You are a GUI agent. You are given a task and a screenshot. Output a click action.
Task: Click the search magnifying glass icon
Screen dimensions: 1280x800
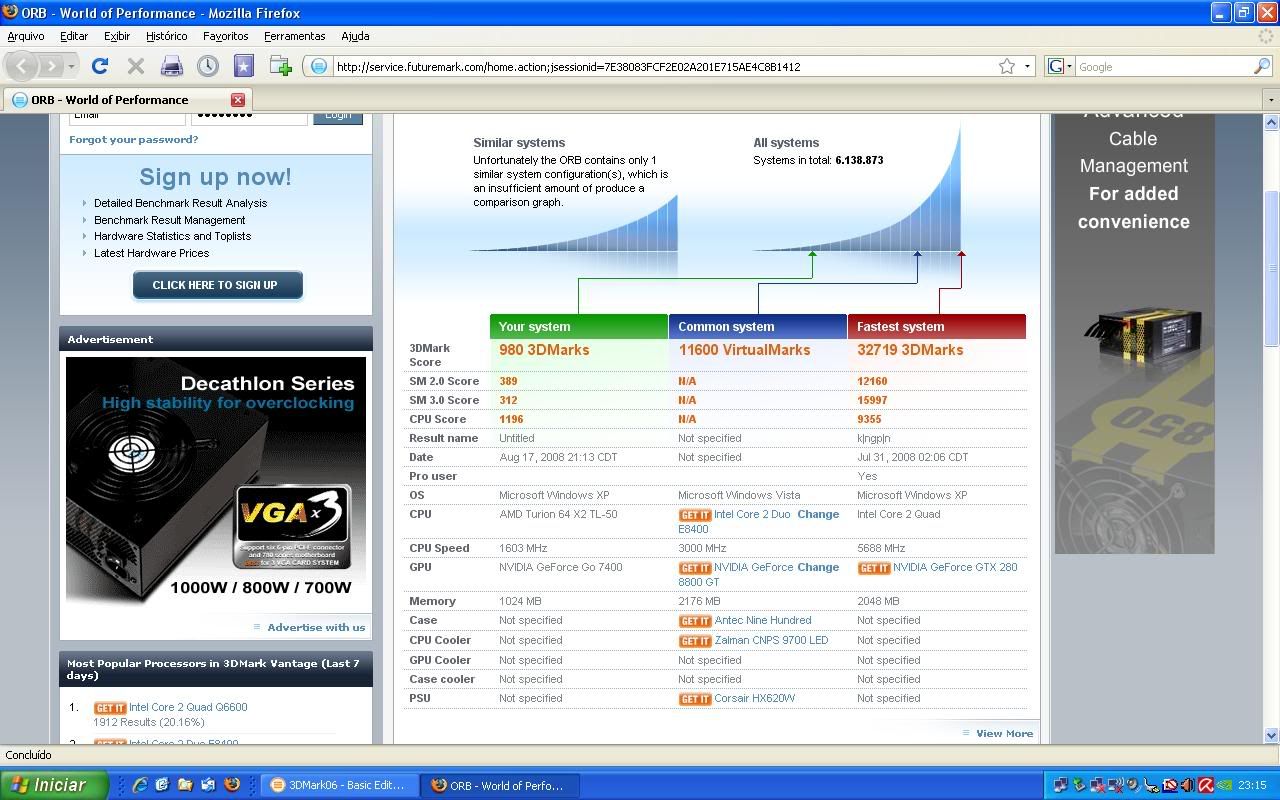point(1262,66)
